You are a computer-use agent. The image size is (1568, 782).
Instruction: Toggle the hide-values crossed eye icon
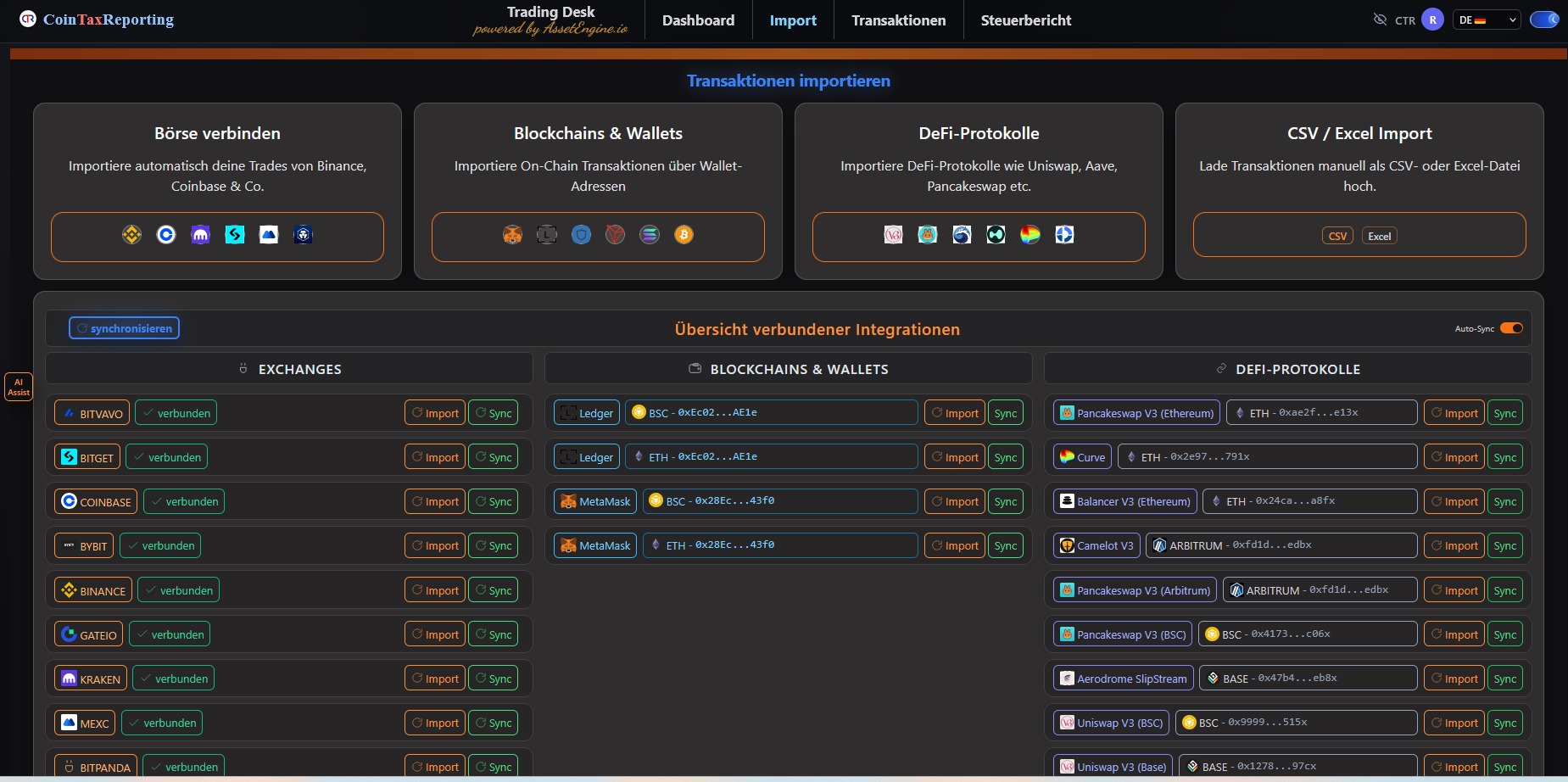coord(1380,20)
